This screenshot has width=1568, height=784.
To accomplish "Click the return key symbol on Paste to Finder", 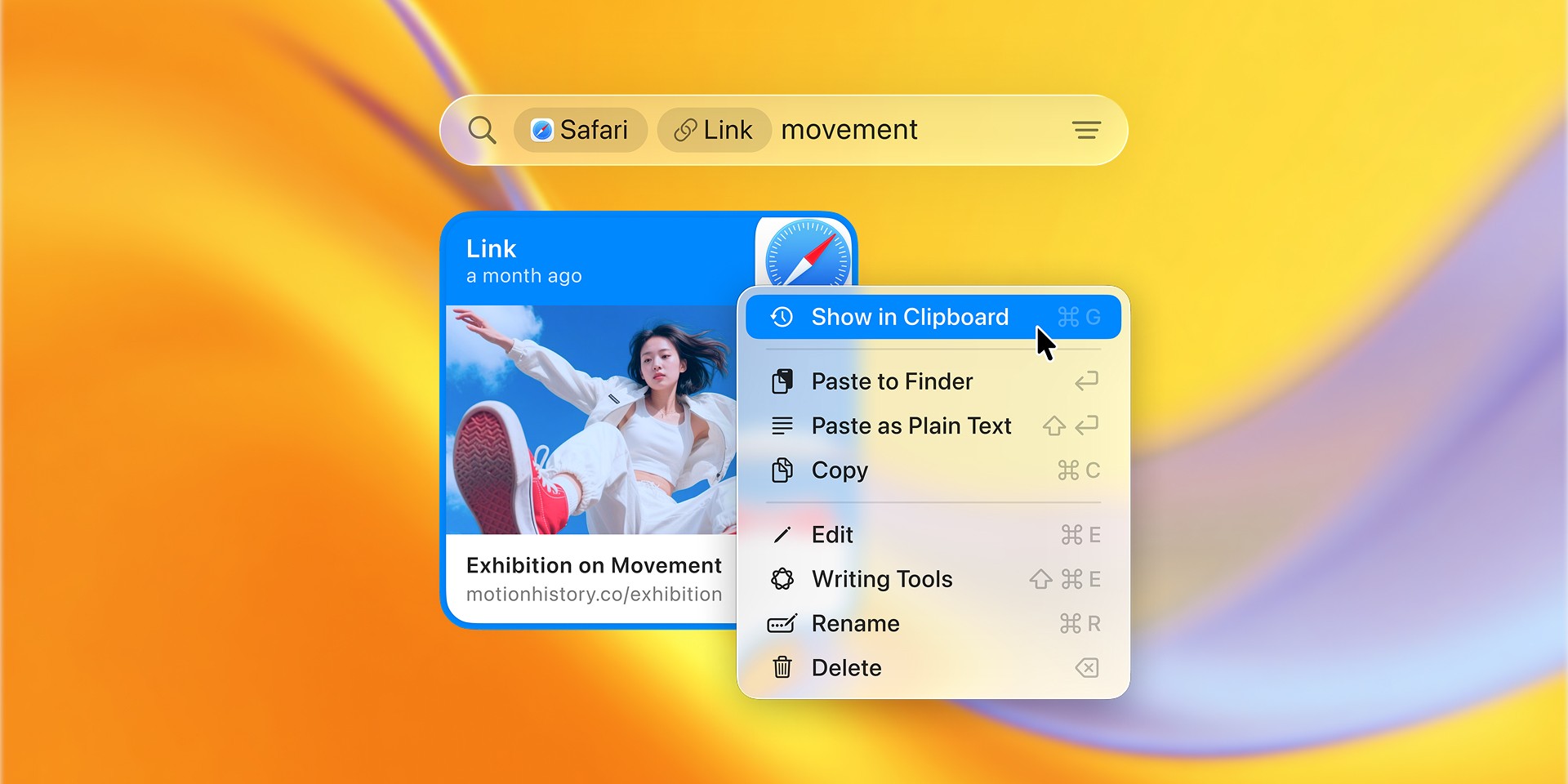I will (1086, 381).
